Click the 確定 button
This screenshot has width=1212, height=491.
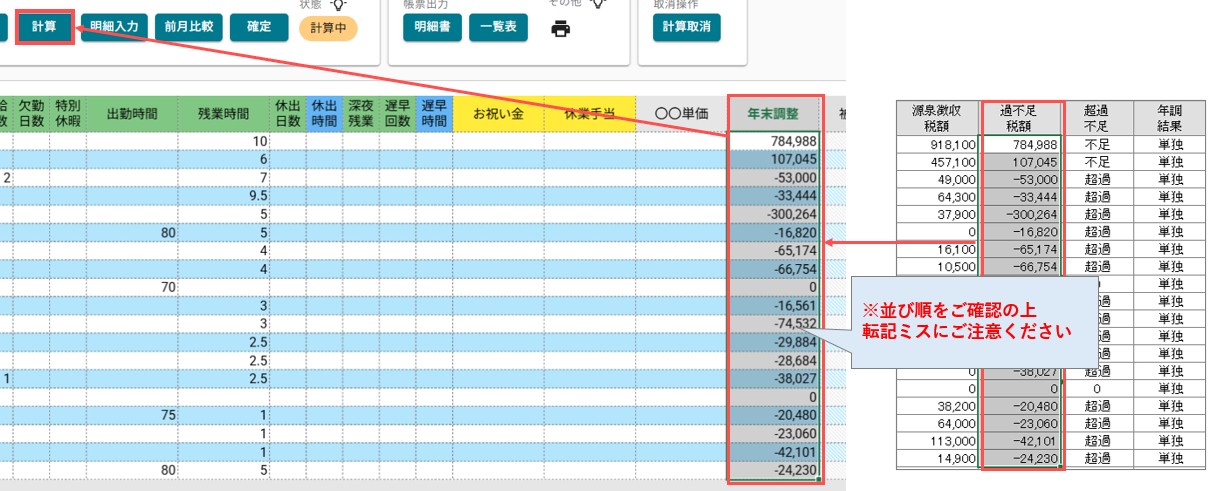259,27
